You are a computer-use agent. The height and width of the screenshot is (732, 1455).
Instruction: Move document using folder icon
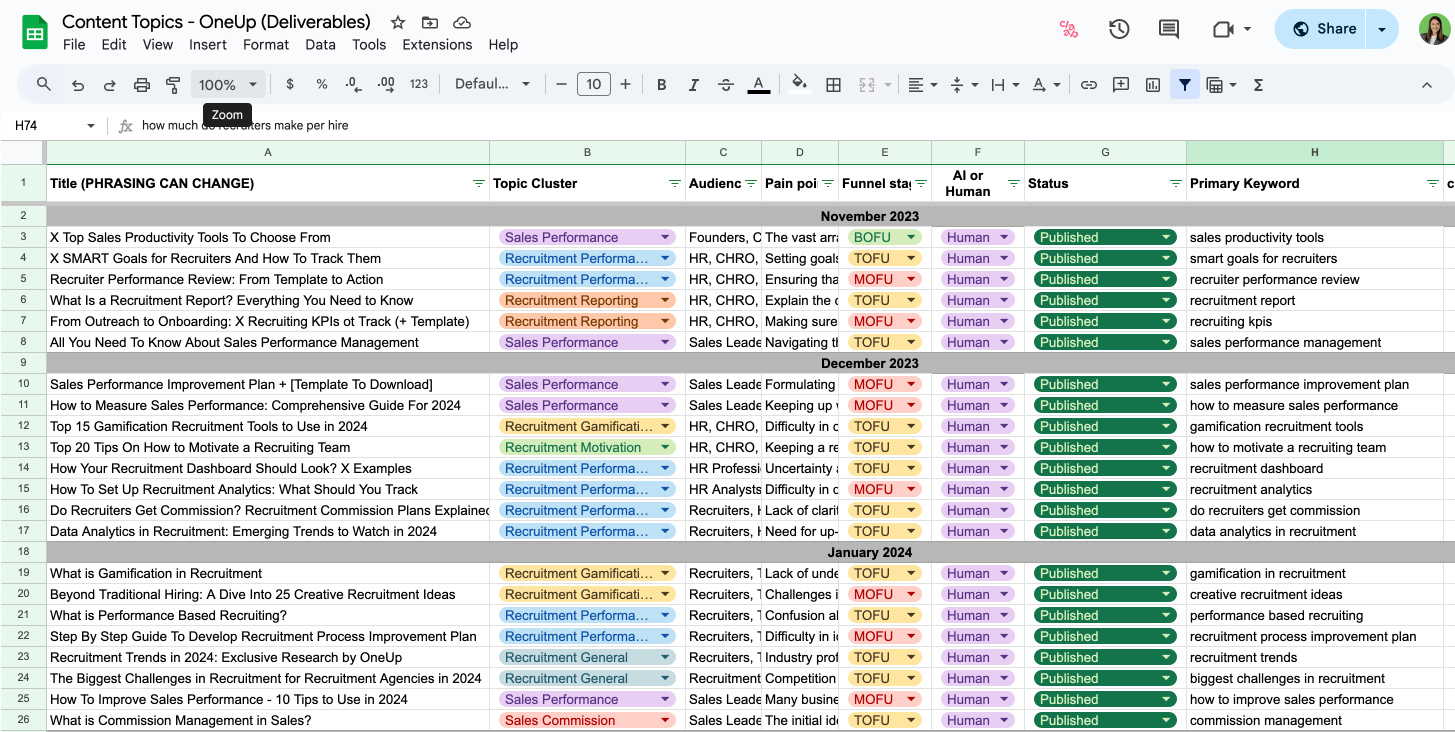[x=430, y=22]
